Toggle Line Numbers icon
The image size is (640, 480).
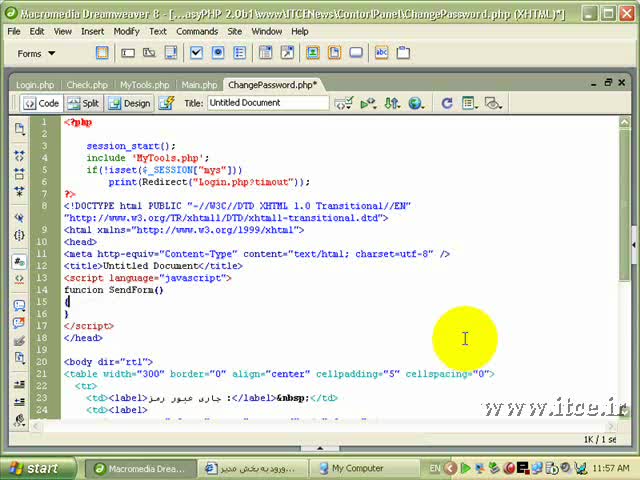click(19, 261)
